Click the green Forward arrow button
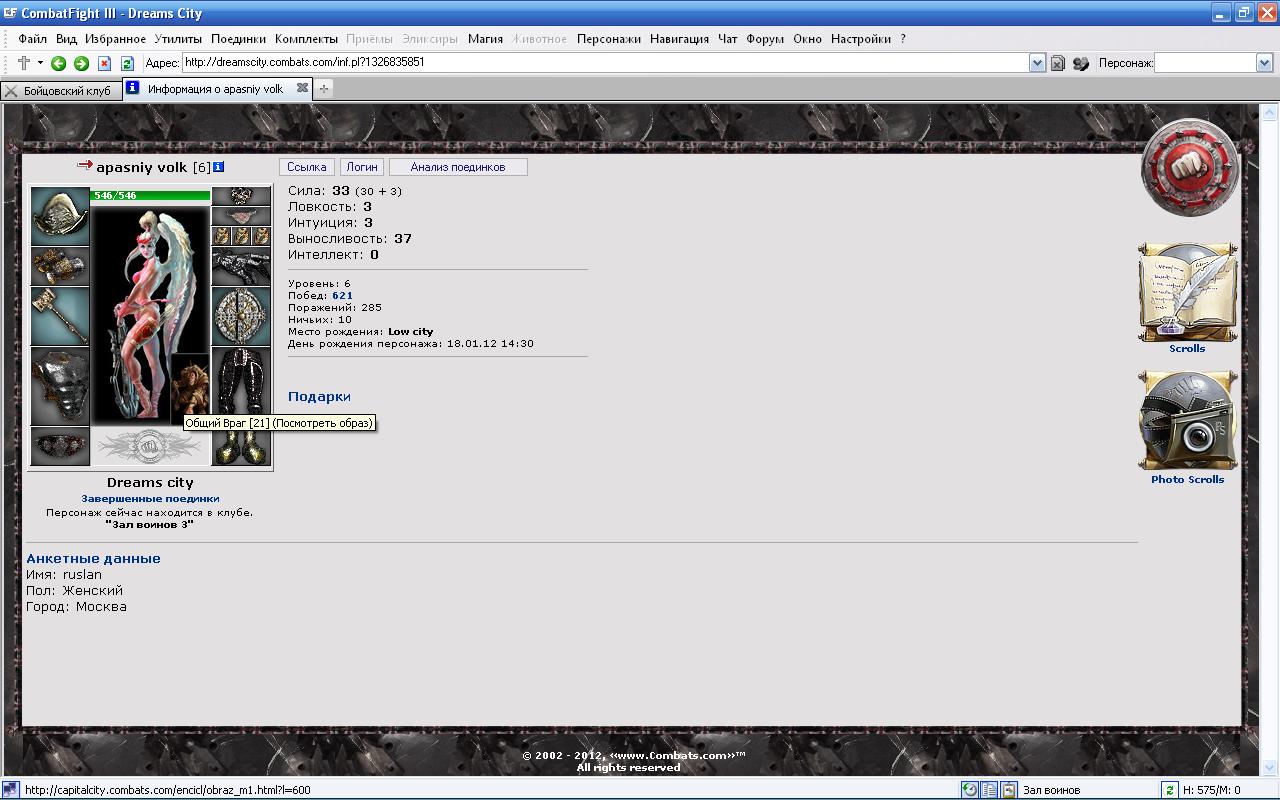This screenshot has height=800, width=1280. [x=81, y=63]
